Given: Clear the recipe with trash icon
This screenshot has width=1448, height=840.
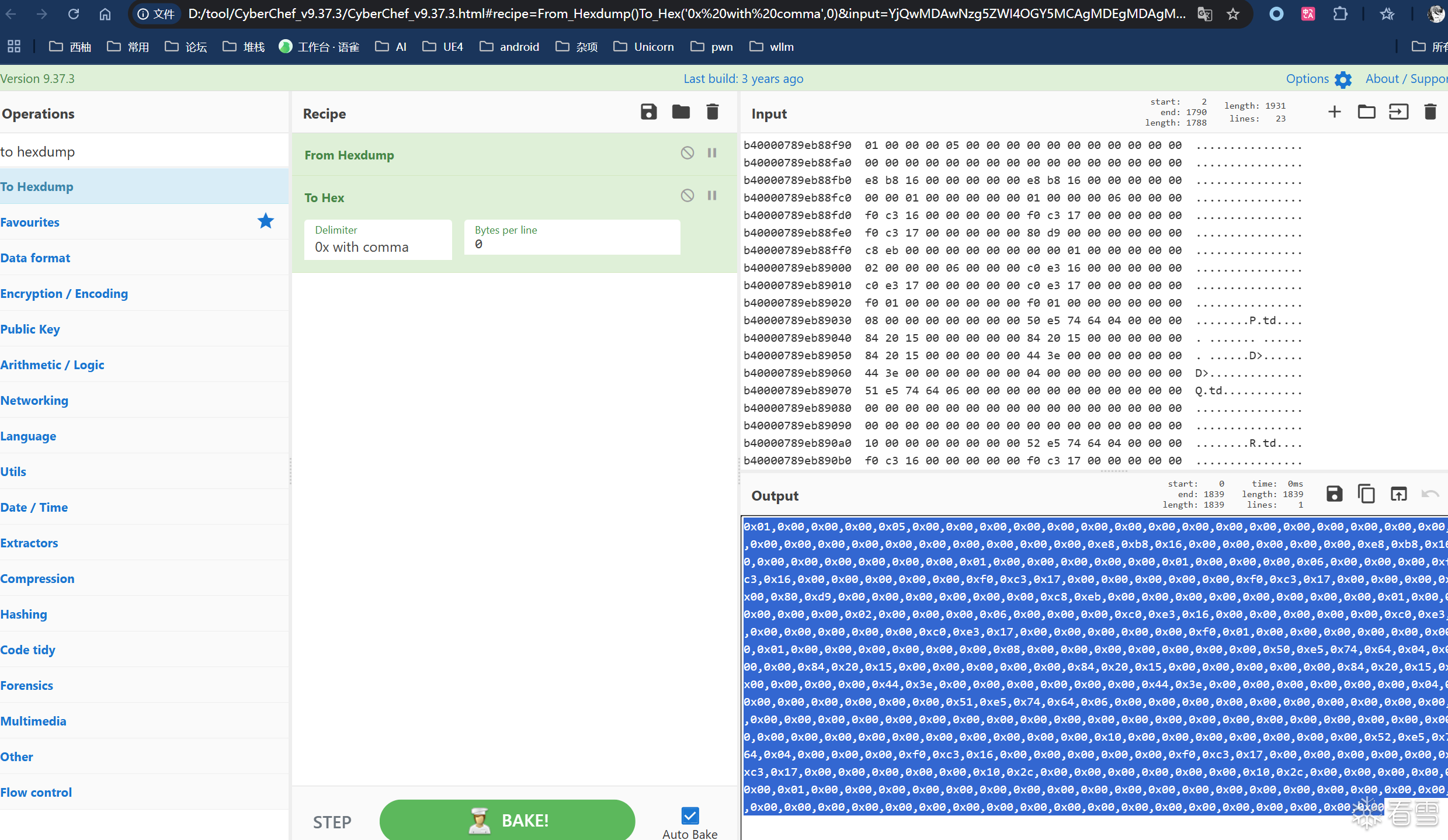Looking at the screenshot, I should point(712,112).
